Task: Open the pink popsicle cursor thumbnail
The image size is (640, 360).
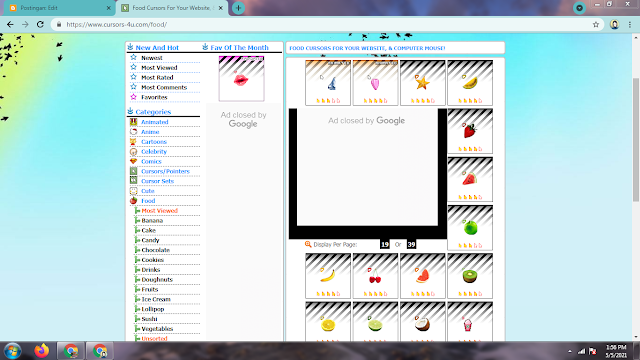Action: 375,82
